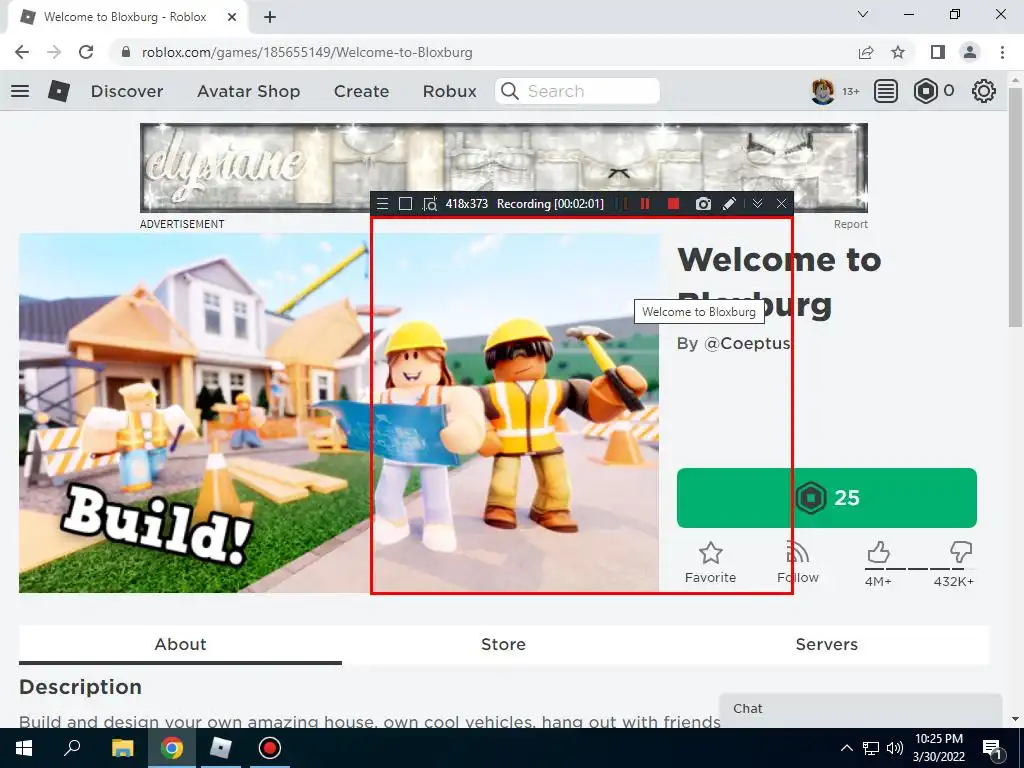Open Create in Roblox navigation
Image resolution: width=1024 pixels, height=768 pixels.
[x=361, y=91]
